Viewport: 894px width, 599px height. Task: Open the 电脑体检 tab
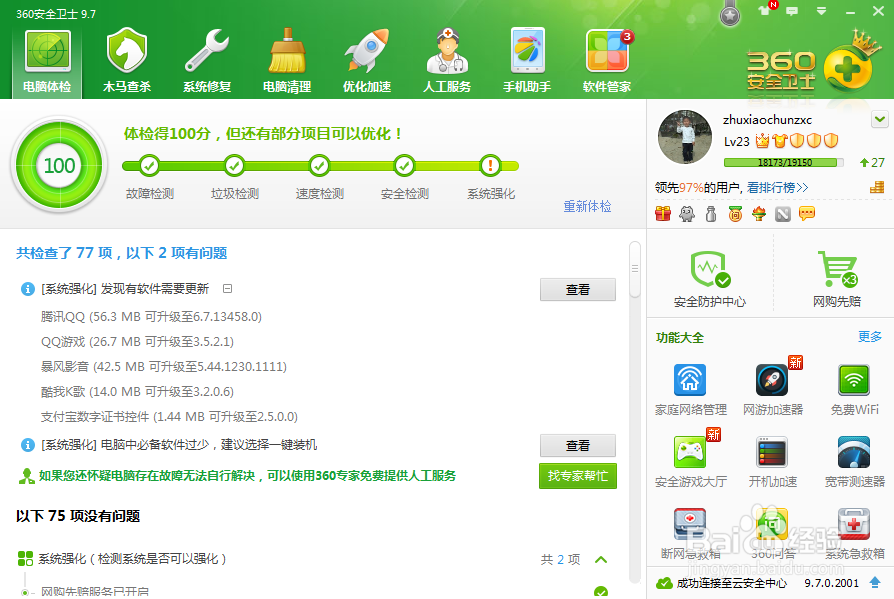coord(47,62)
